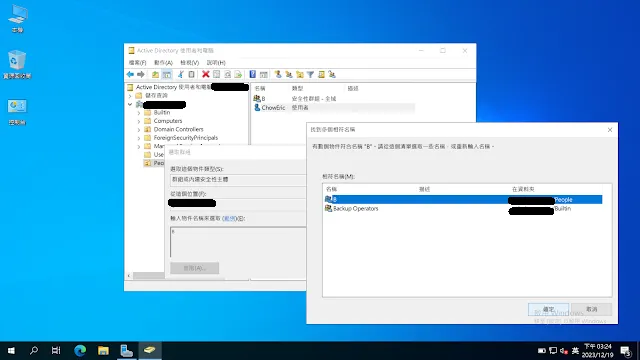Open the 檔案(F) menu
The image size is (640, 360).
138,62
